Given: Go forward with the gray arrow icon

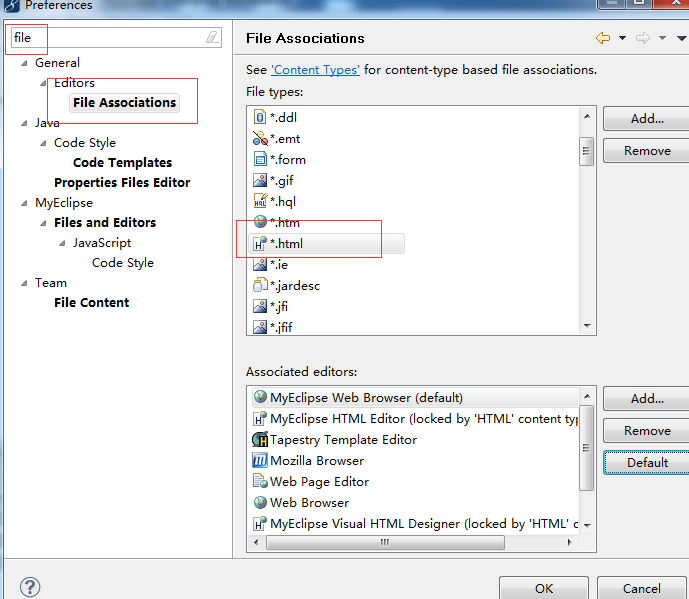Looking at the screenshot, I should [x=643, y=38].
